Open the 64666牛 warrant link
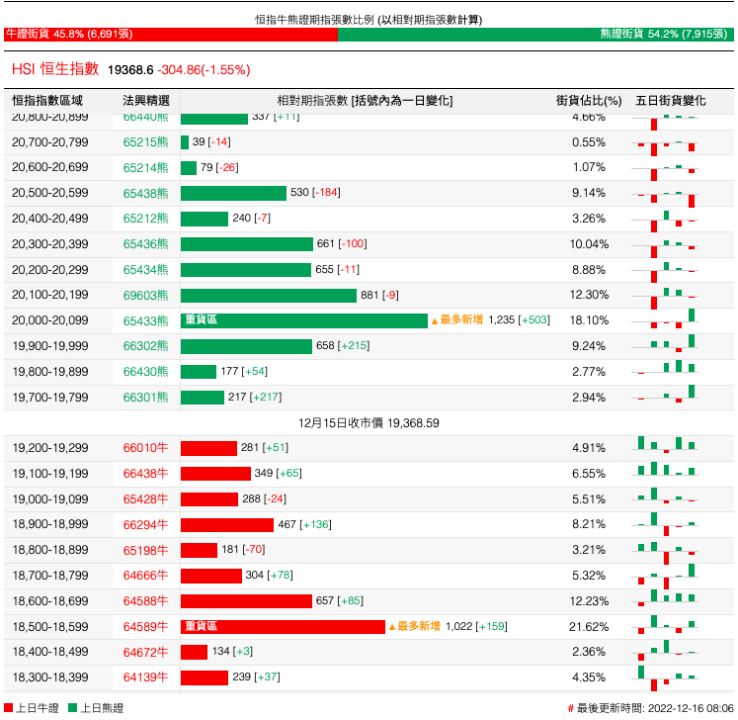Screen dimensions: 738x720 (x=145, y=576)
